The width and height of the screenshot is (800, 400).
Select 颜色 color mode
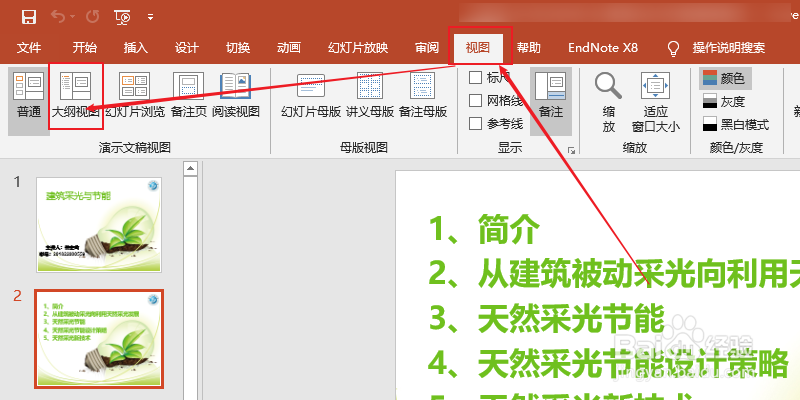(x=725, y=79)
